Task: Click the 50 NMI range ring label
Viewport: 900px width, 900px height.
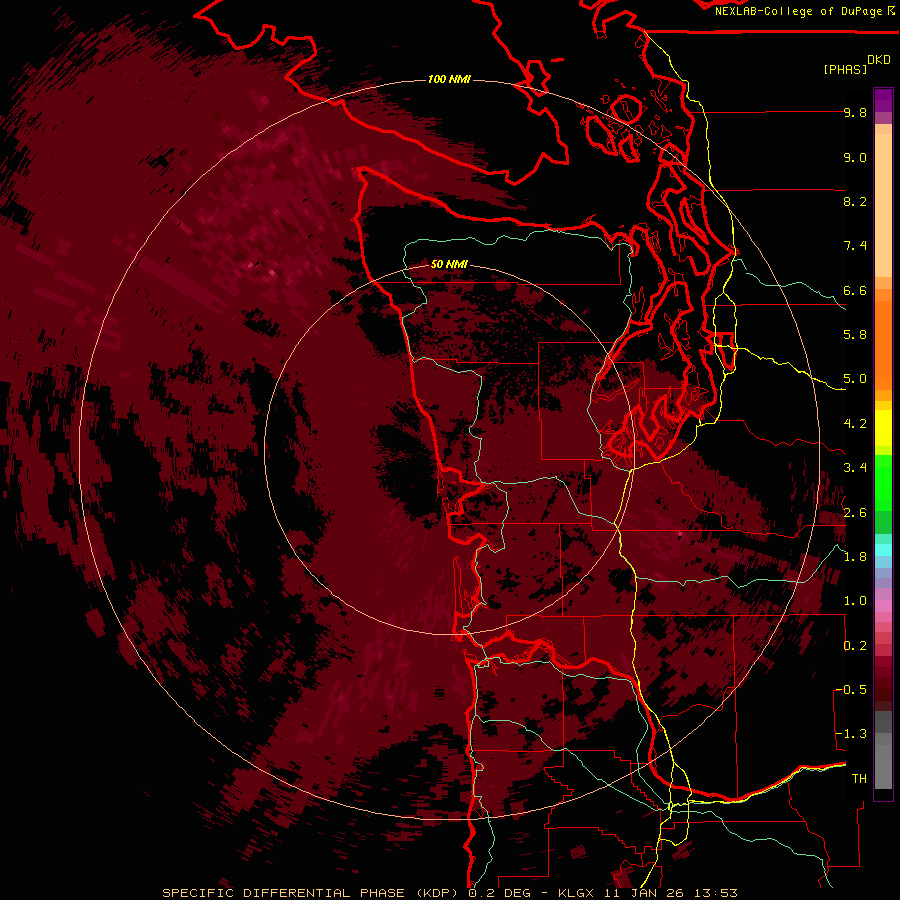Action: tap(449, 264)
